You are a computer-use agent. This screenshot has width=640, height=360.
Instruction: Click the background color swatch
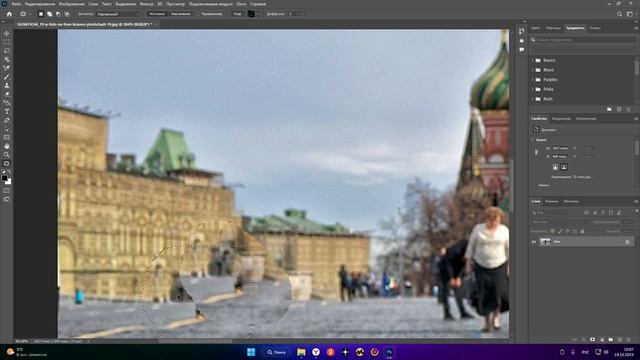9,182
